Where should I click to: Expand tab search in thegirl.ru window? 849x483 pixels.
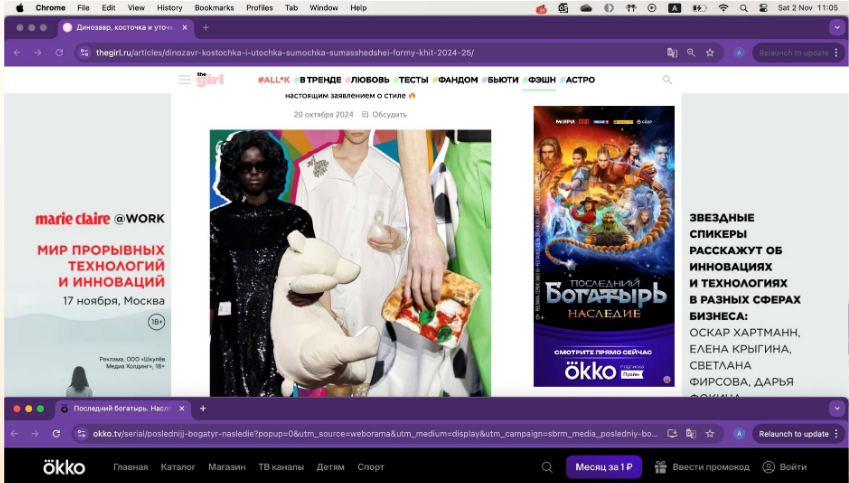[x=837, y=28]
